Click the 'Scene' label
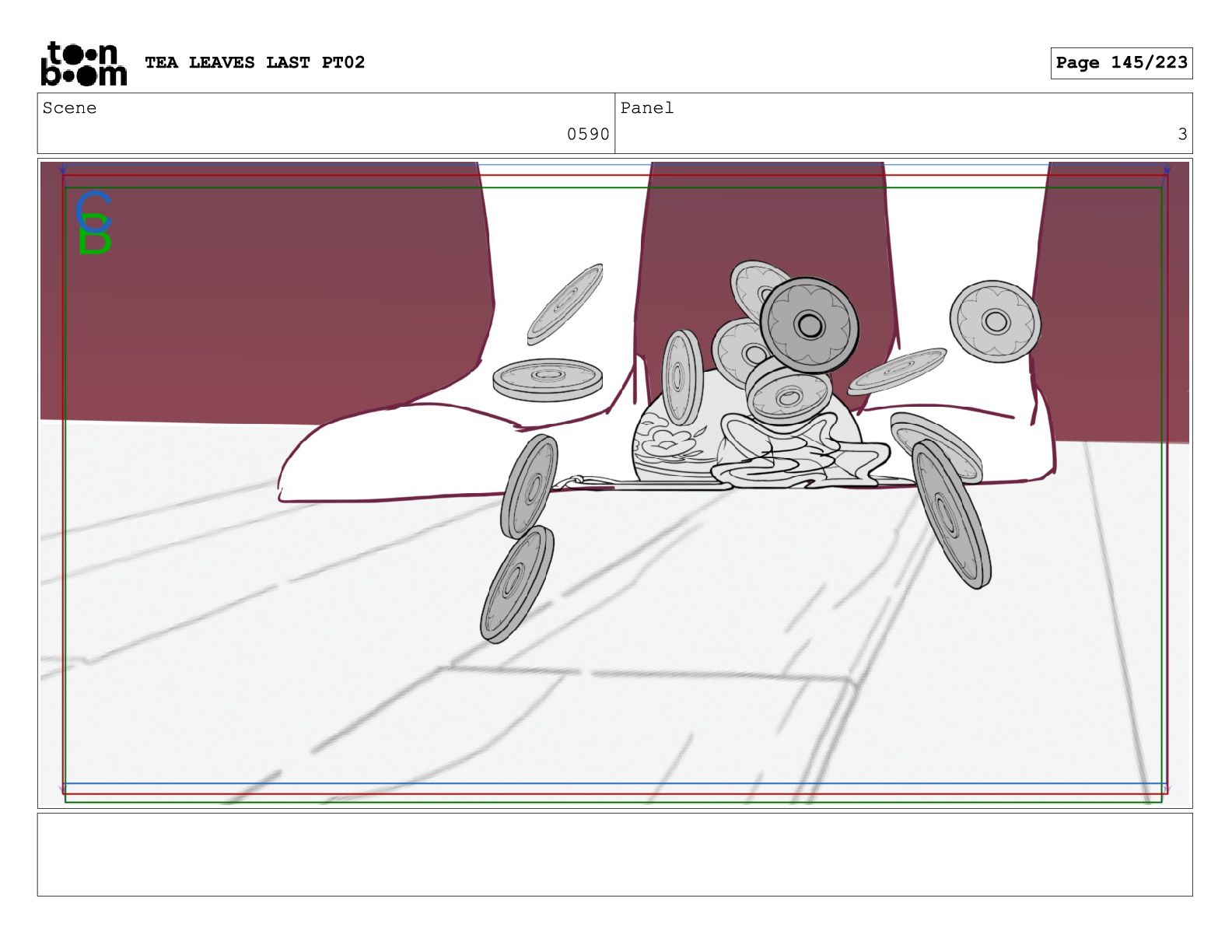Screen dimensions: 1232x952 pyautogui.click(x=69, y=108)
